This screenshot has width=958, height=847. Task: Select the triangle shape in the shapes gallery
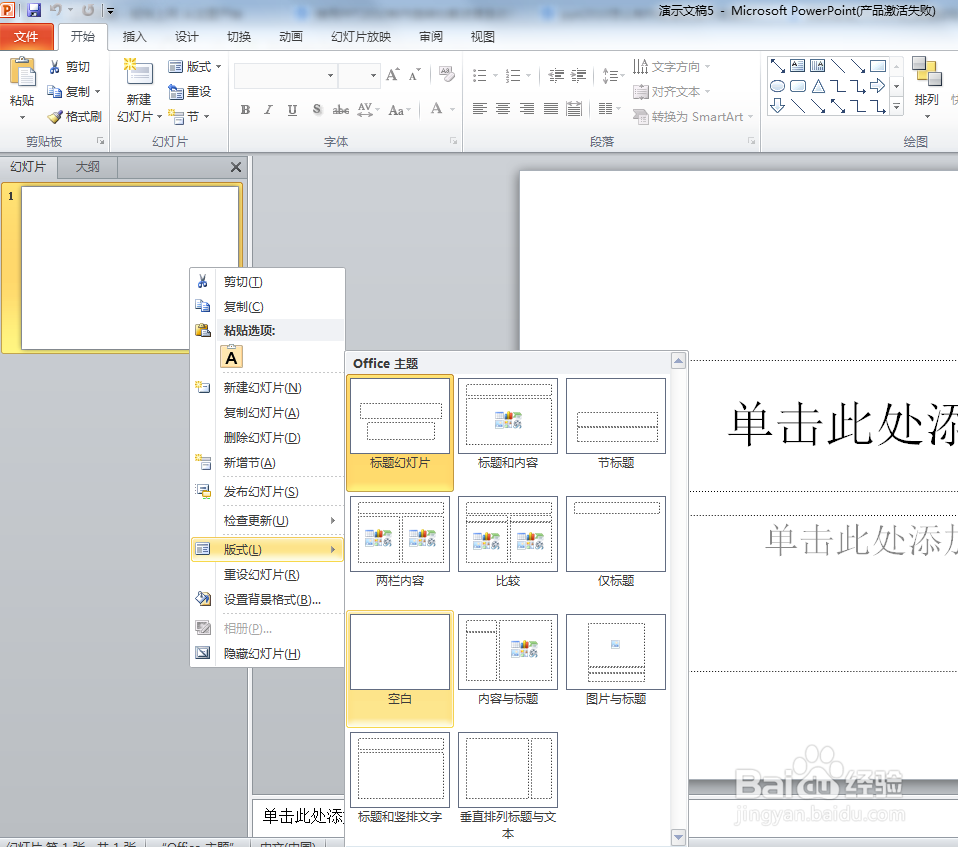pyautogui.click(x=818, y=86)
